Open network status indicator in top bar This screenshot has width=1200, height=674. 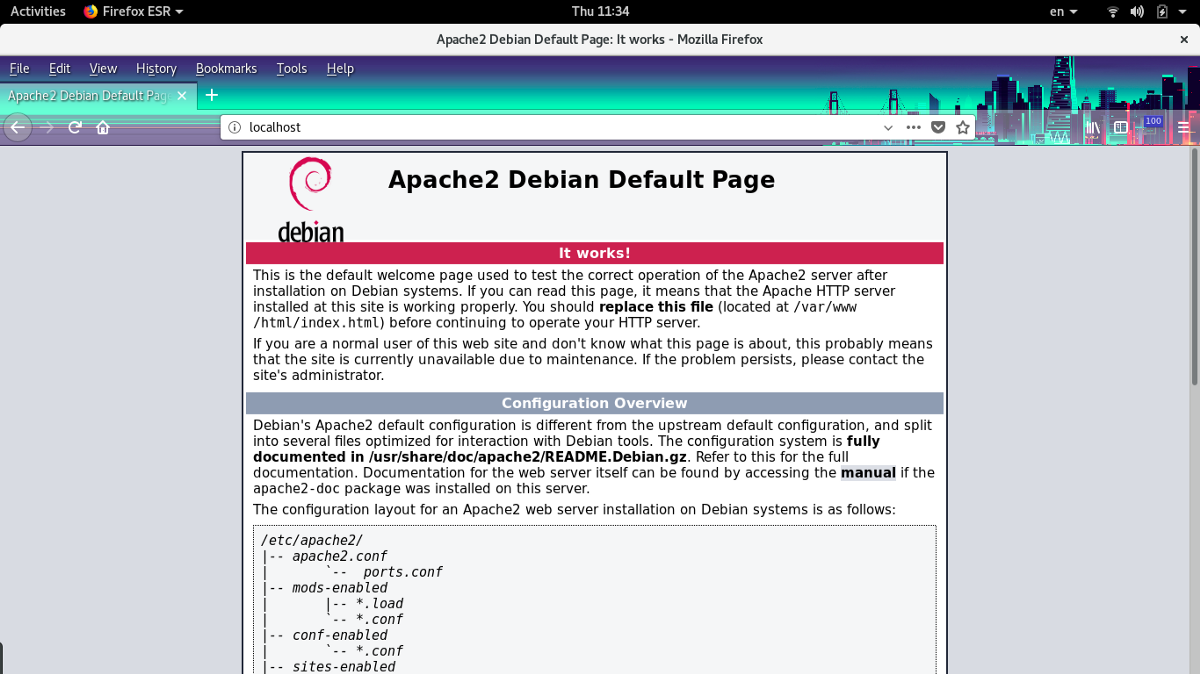pyautogui.click(x=1112, y=11)
